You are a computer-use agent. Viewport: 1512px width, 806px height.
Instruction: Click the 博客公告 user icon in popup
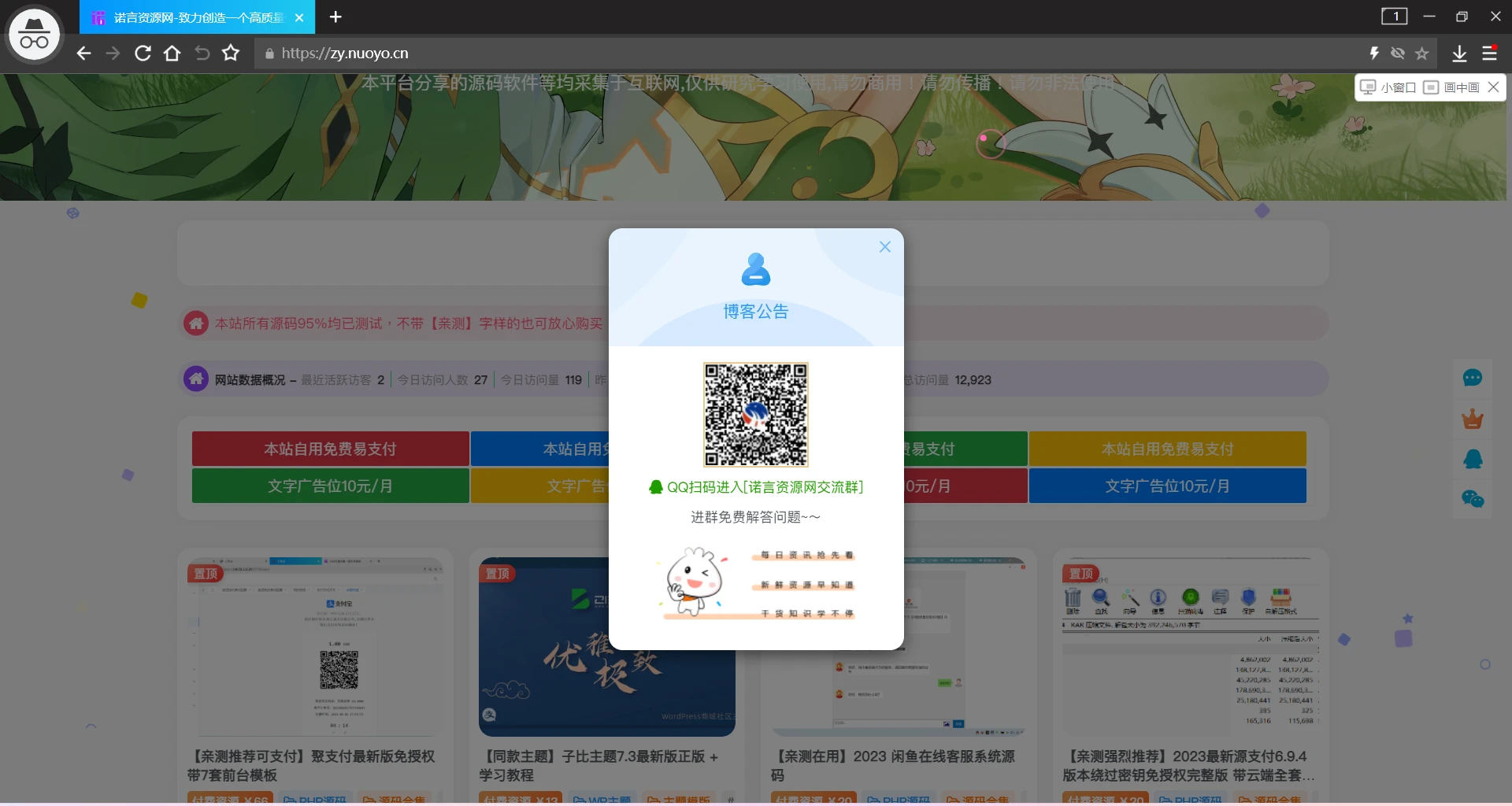click(756, 269)
